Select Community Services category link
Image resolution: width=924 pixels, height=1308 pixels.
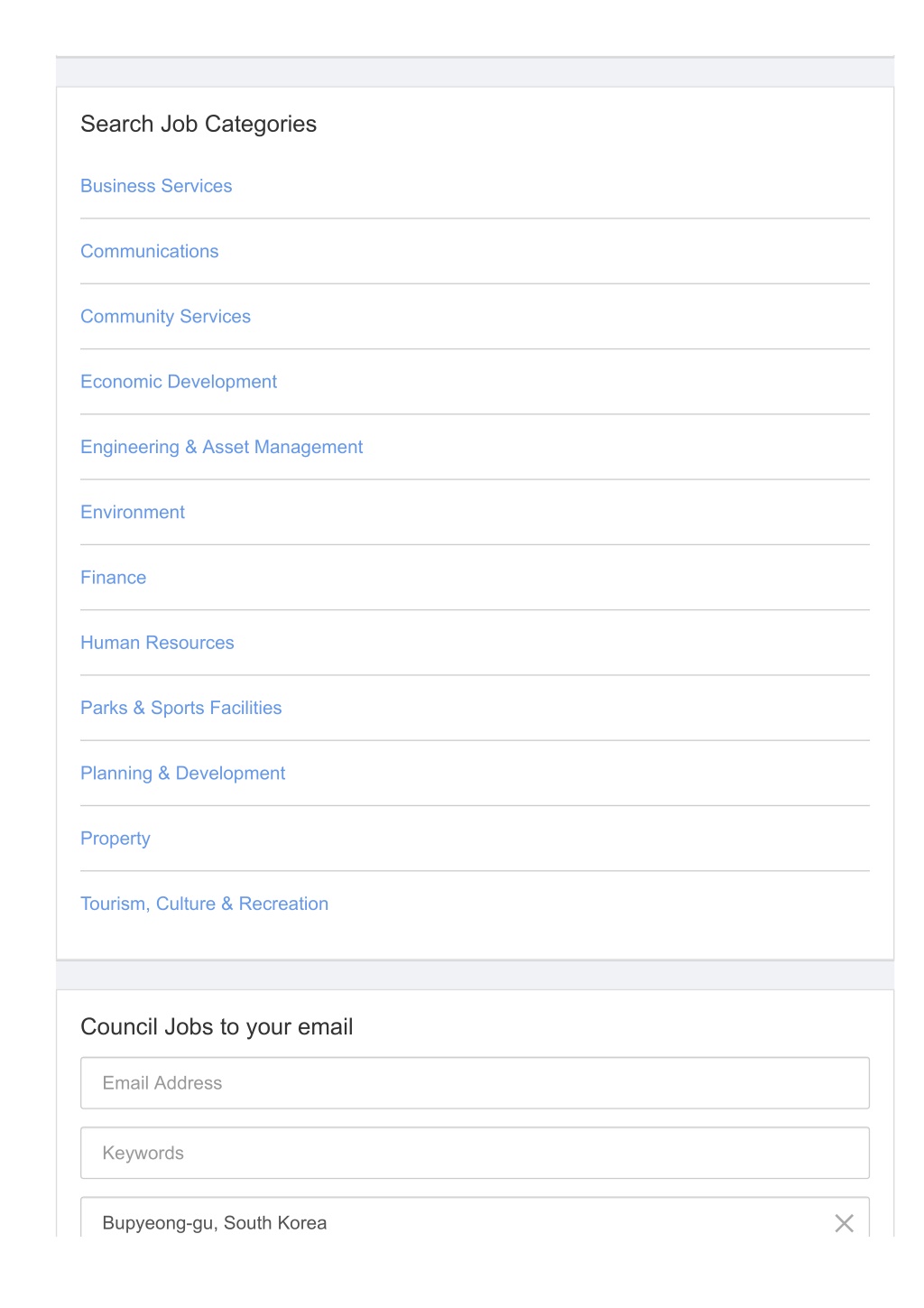coord(165,317)
